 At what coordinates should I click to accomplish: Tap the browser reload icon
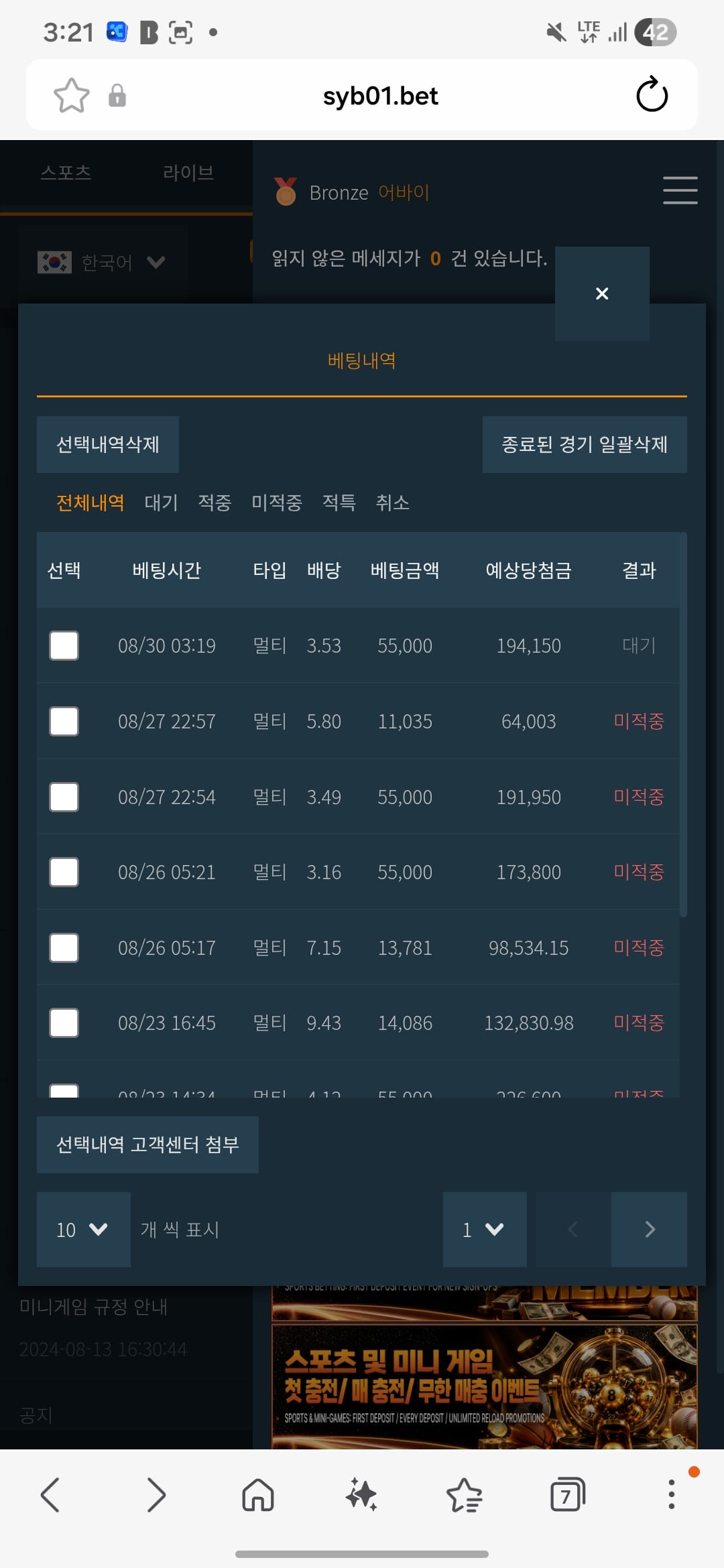tap(652, 95)
